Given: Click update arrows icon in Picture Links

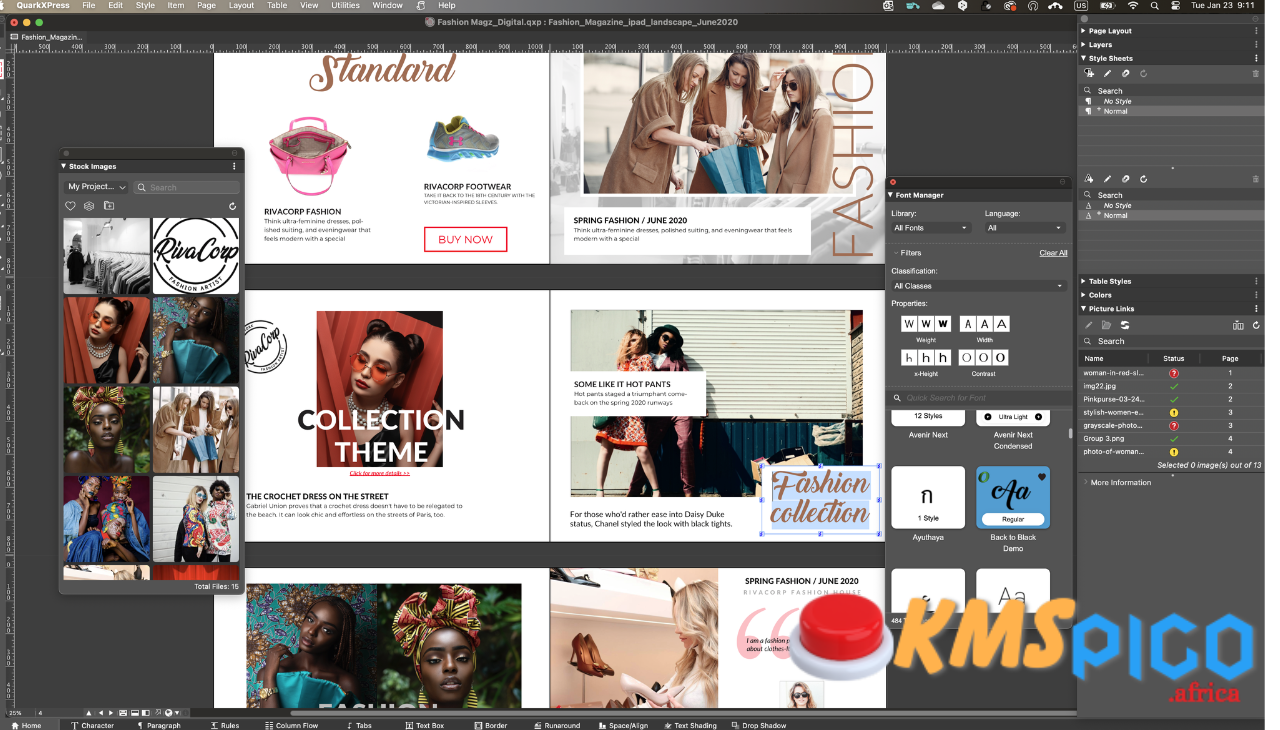Looking at the screenshot, I should pos(1125,325).
